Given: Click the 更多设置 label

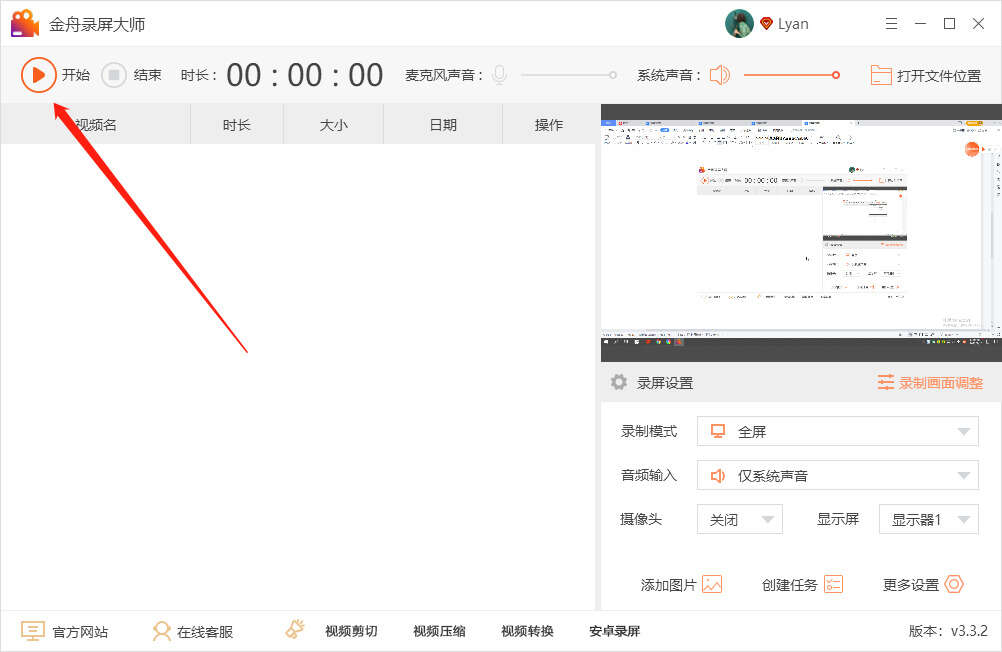Looking at the screenshot, I should coord(911,585).
